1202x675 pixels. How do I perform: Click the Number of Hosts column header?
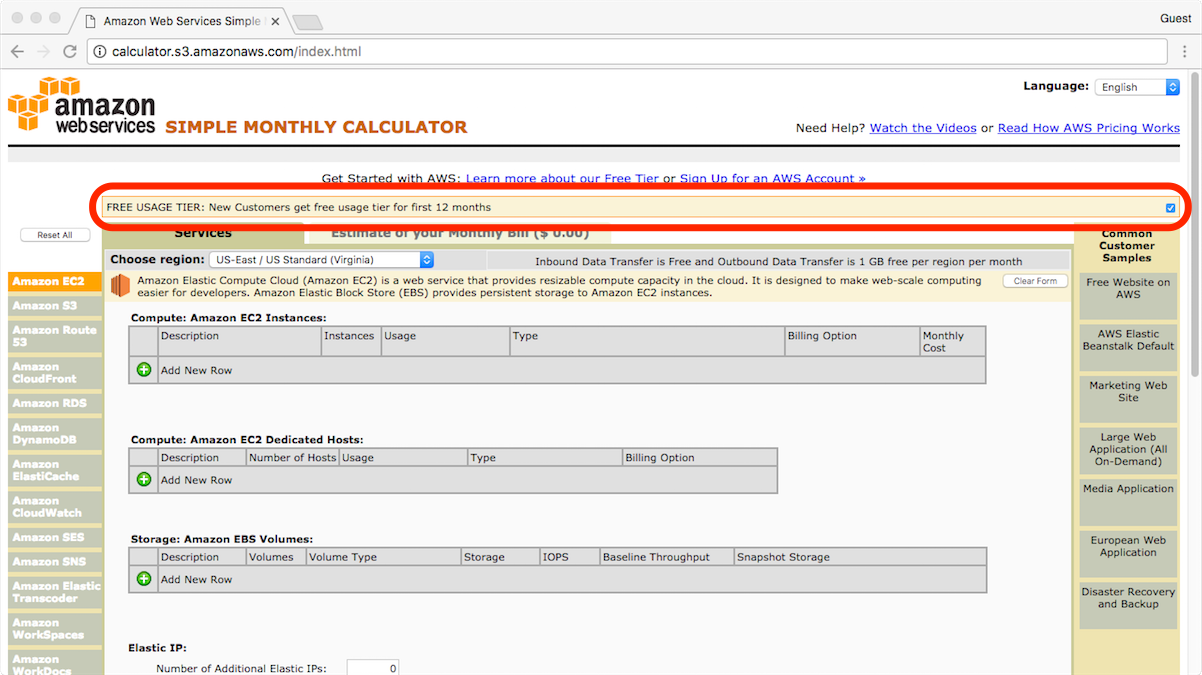click(293, 458)
